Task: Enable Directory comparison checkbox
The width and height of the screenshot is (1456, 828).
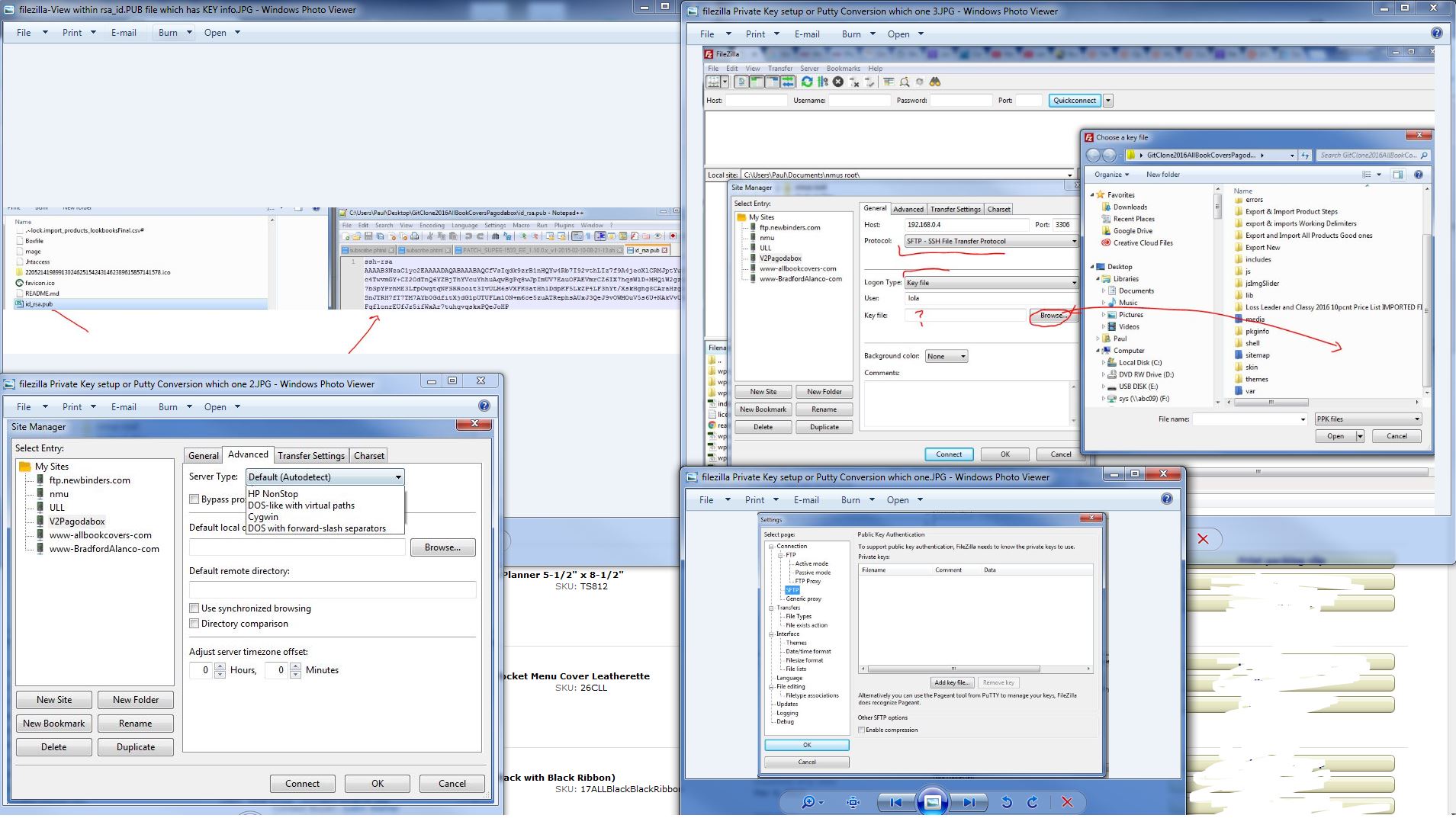Action: tap(194, 624)
